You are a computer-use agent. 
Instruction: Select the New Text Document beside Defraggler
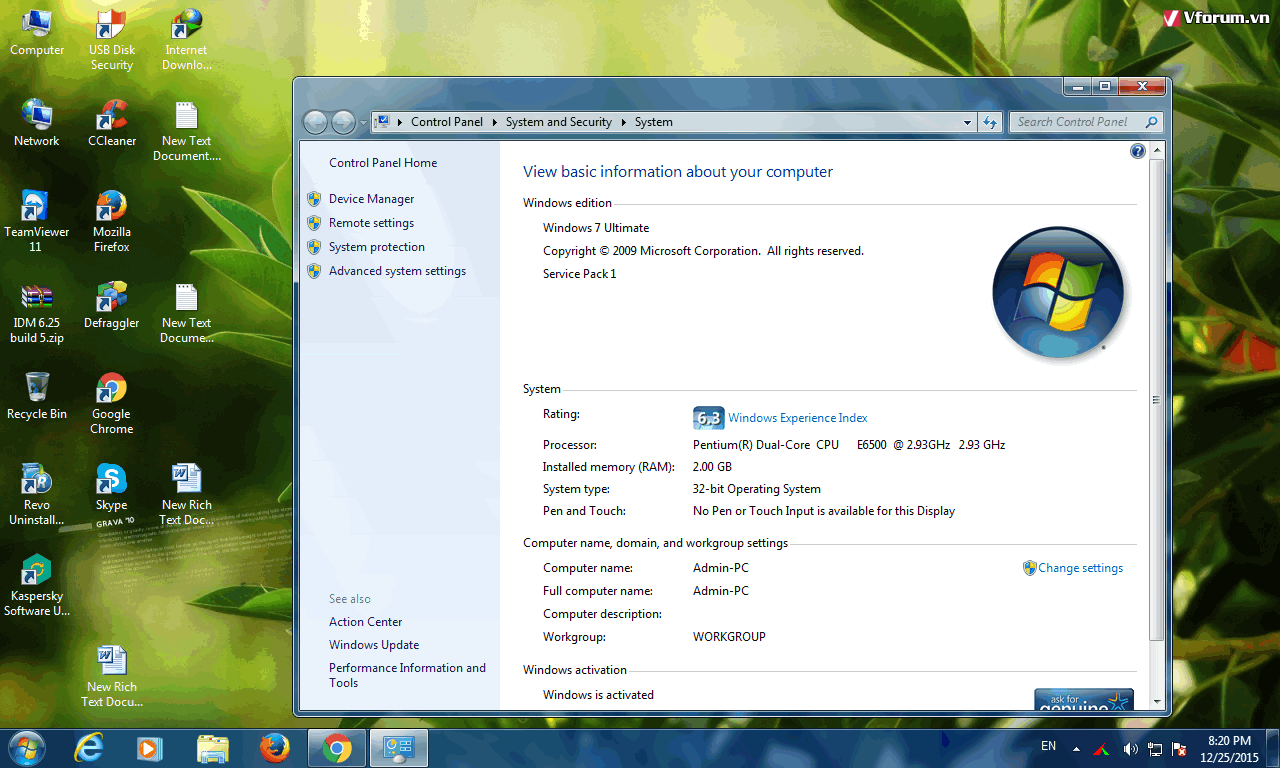(187, 313)
